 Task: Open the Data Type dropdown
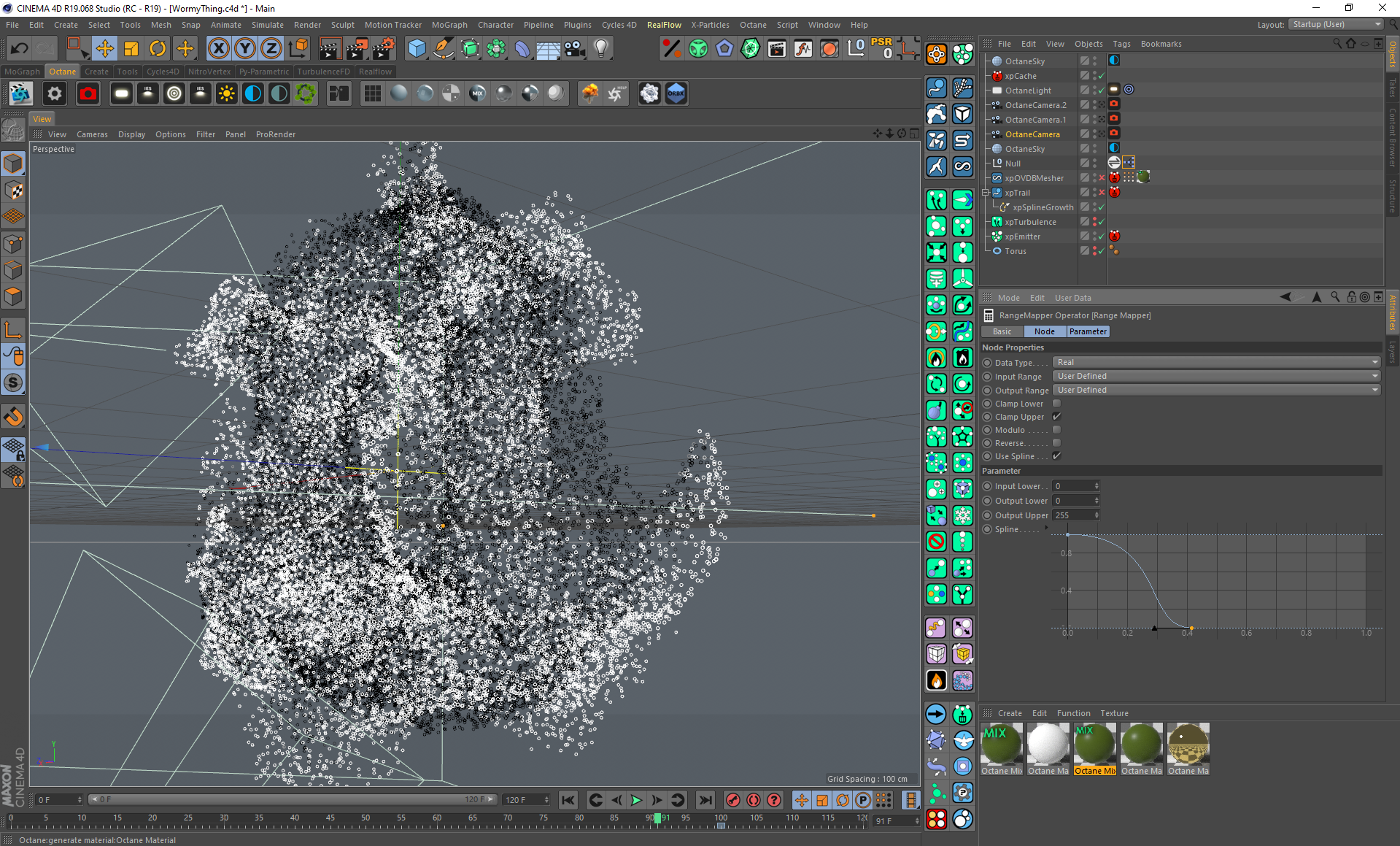tap(1216, 362)
